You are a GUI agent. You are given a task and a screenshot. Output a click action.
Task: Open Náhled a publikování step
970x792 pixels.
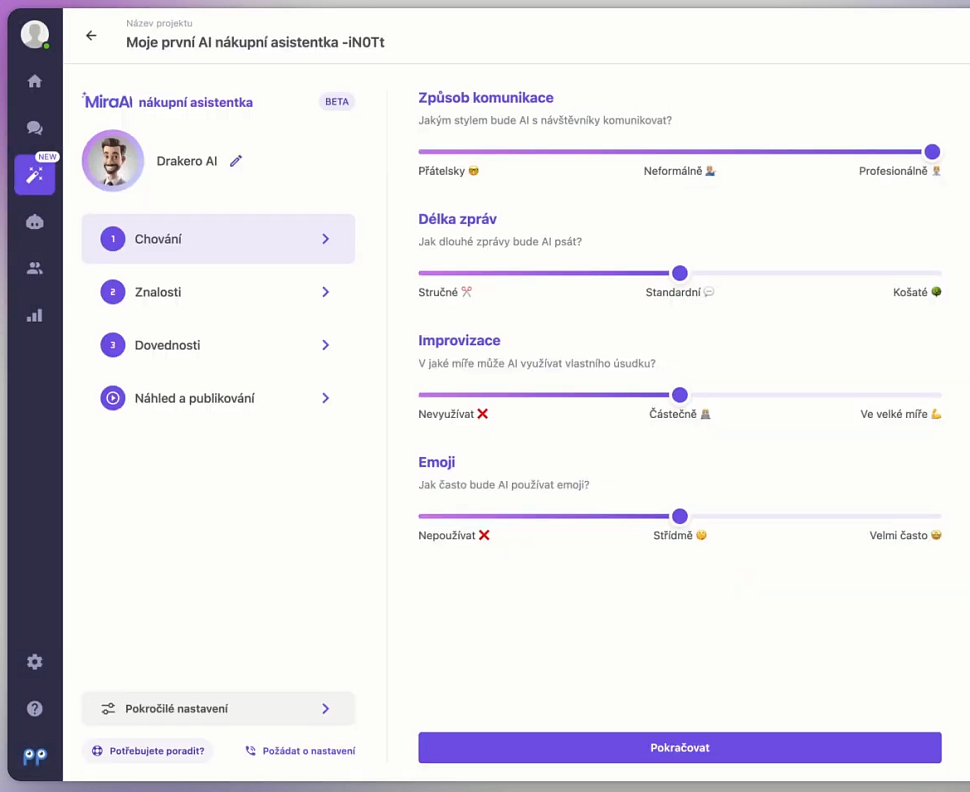218,398
